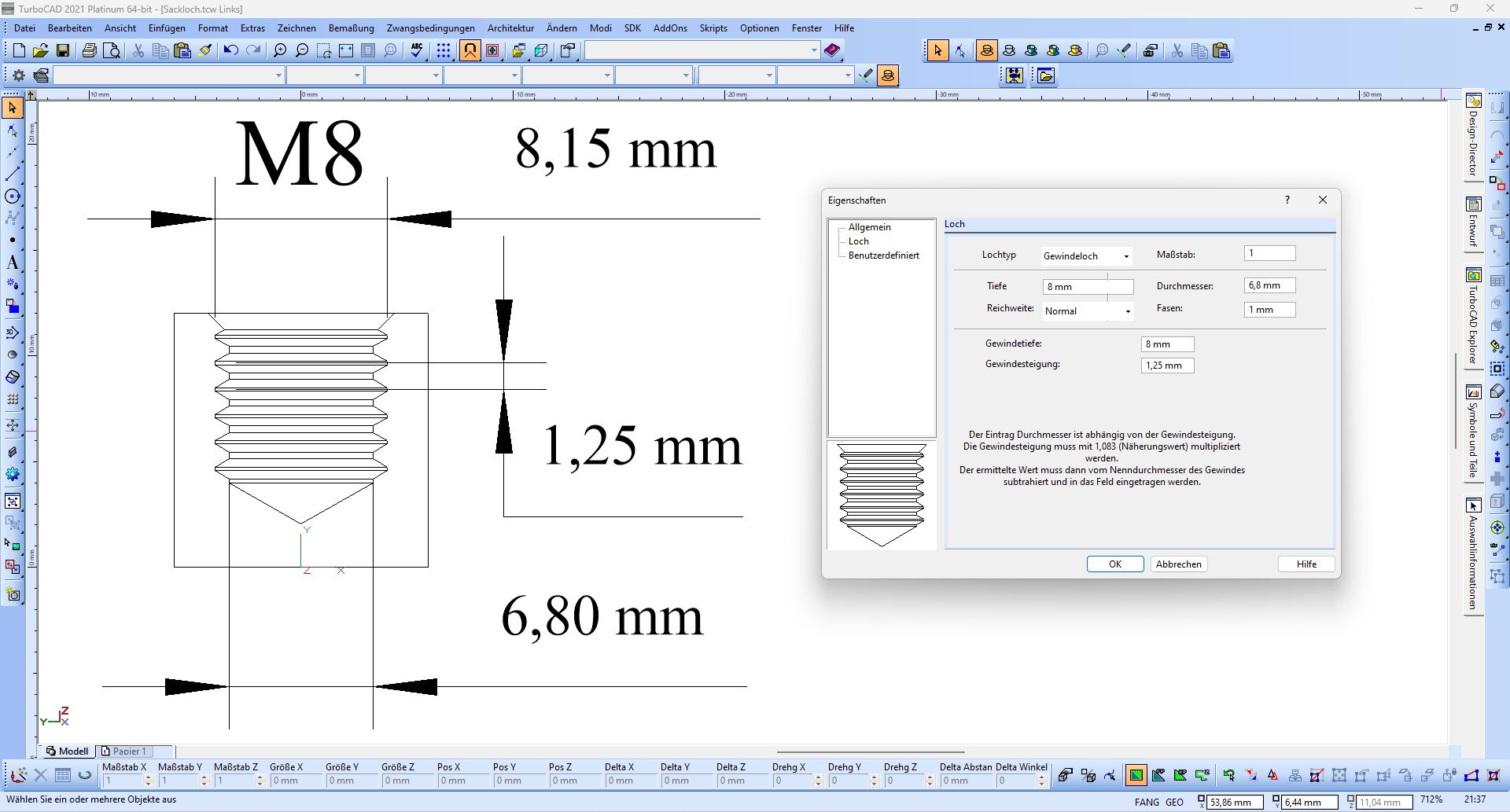Click the spell check ABC icon
The image size is (1510, 812).
click(x=417, y=51)
